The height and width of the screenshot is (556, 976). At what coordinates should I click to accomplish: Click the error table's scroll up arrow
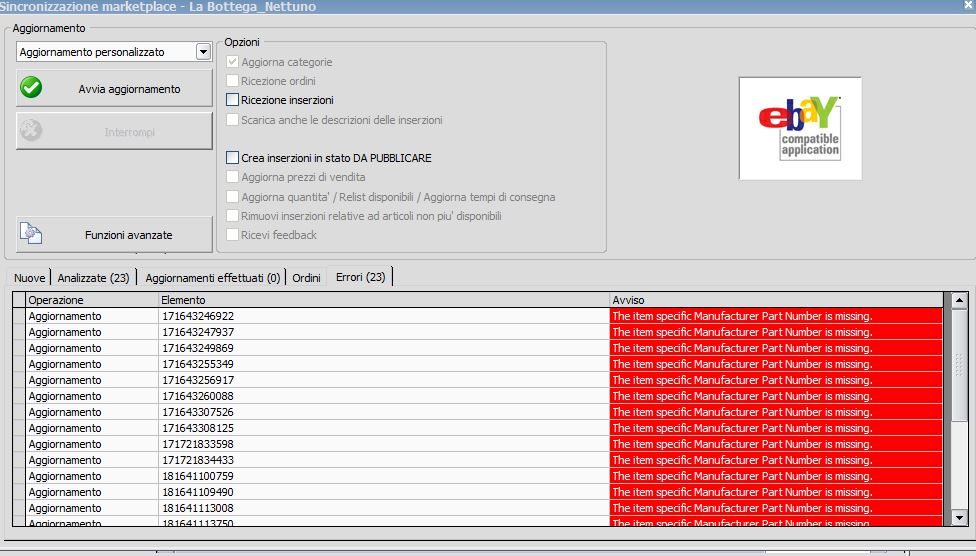pyautogui.click(x=959, y=300)
